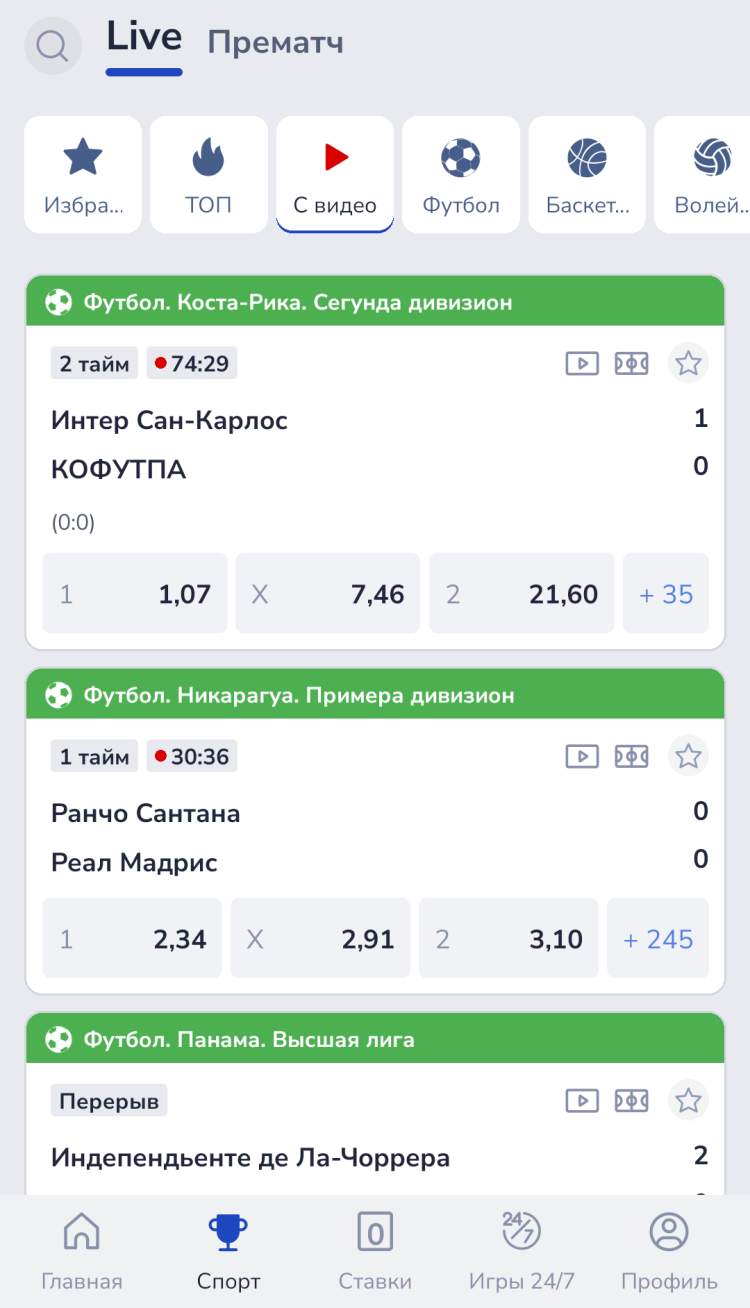Select the Футбол sport filter
This screenshot has width=750, height=1308.
click(461, 175)
